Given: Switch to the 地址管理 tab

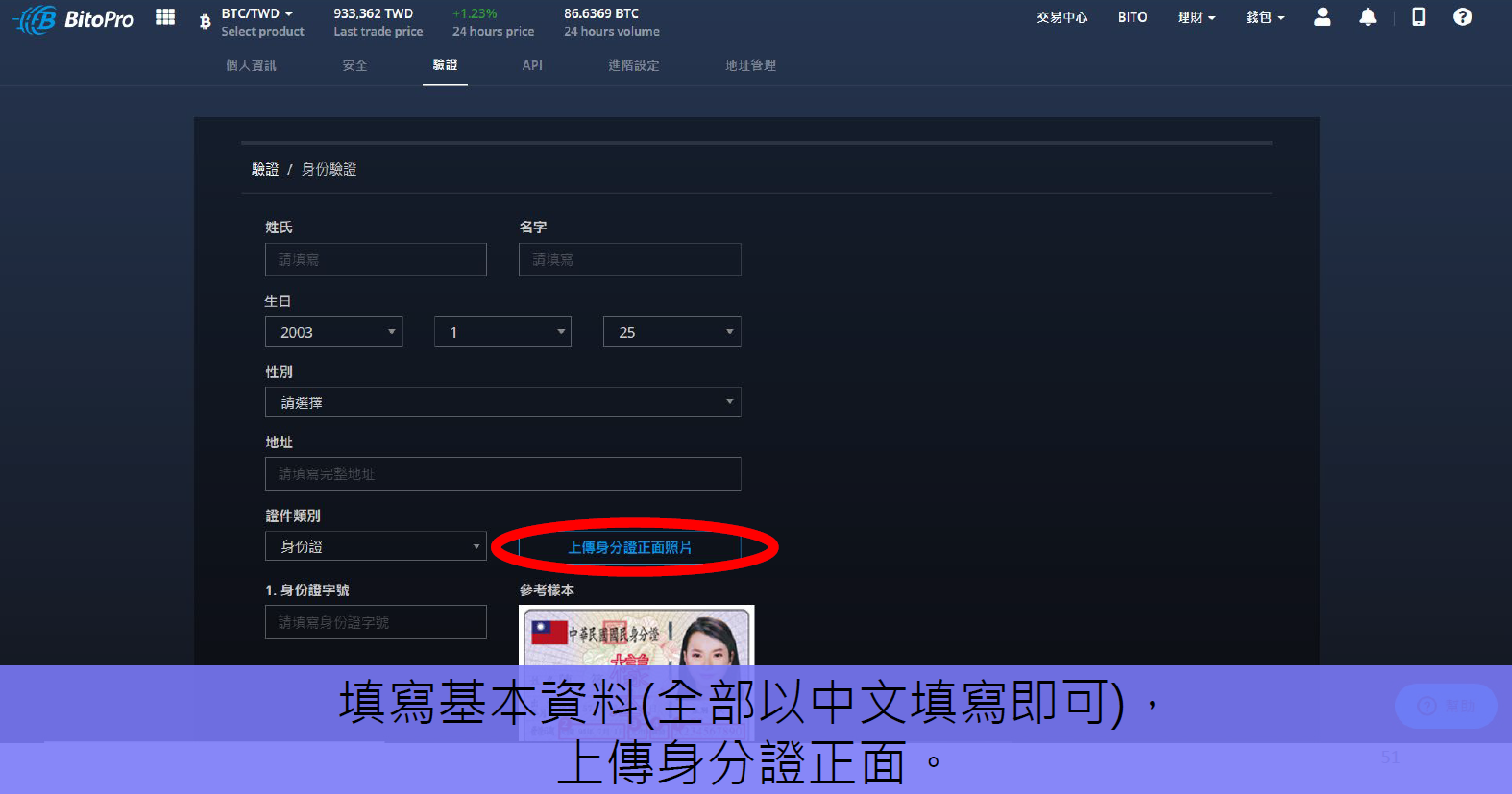Looking at the screenshot, I should point(750,65).
